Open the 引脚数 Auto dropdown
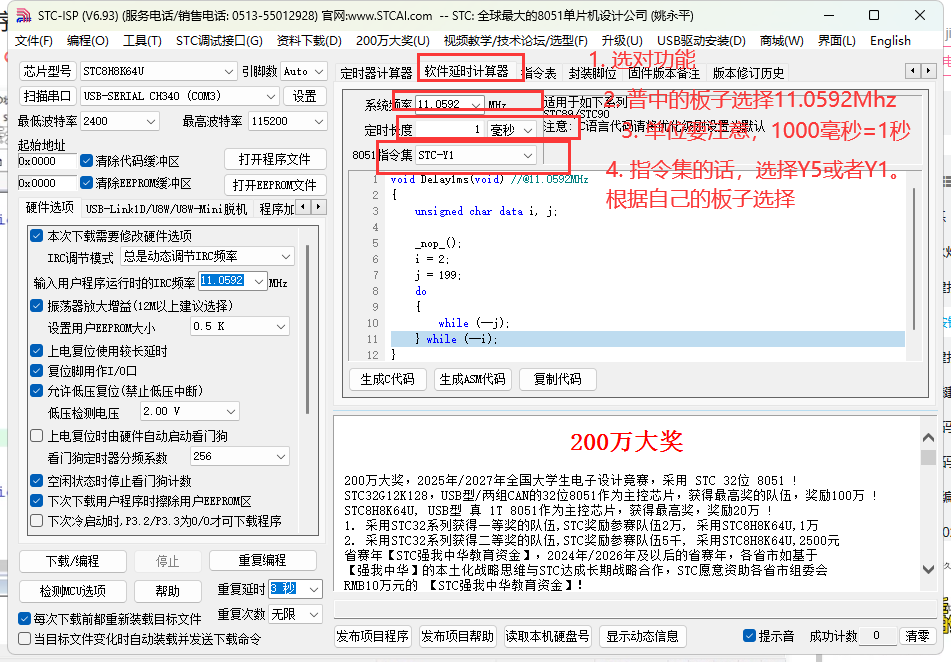The image size is (951, 662). [x=304, y=71]
